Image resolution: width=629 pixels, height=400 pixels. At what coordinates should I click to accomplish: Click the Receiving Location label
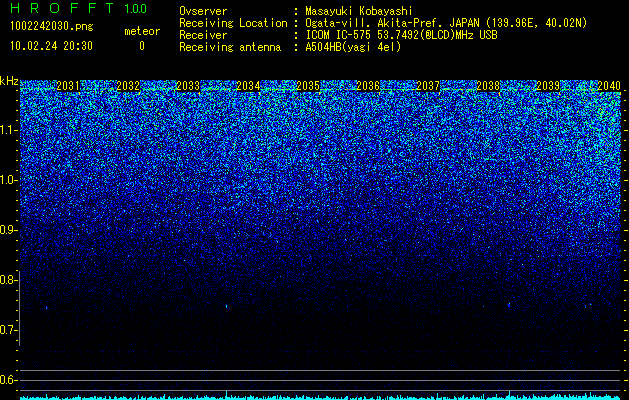tap(233, 23)
